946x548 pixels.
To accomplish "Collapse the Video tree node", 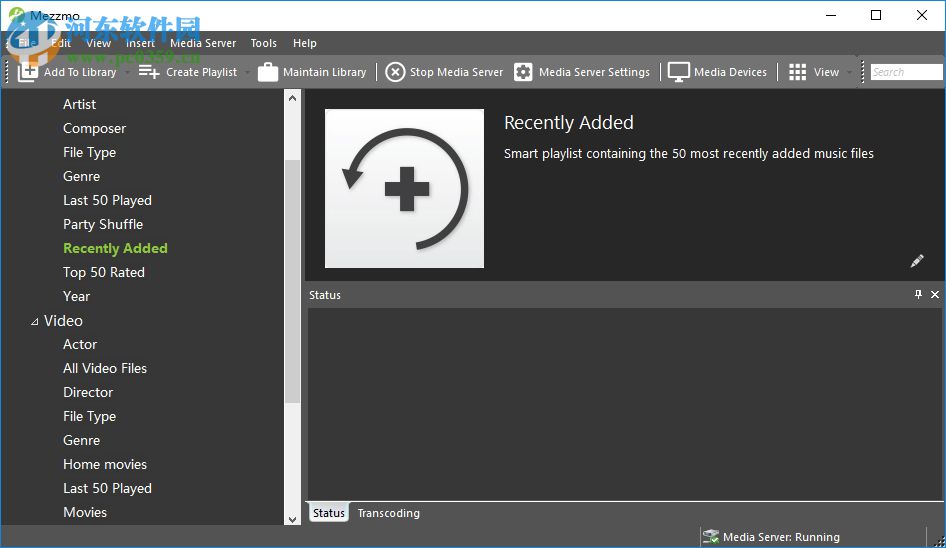I will coord(35,322).
